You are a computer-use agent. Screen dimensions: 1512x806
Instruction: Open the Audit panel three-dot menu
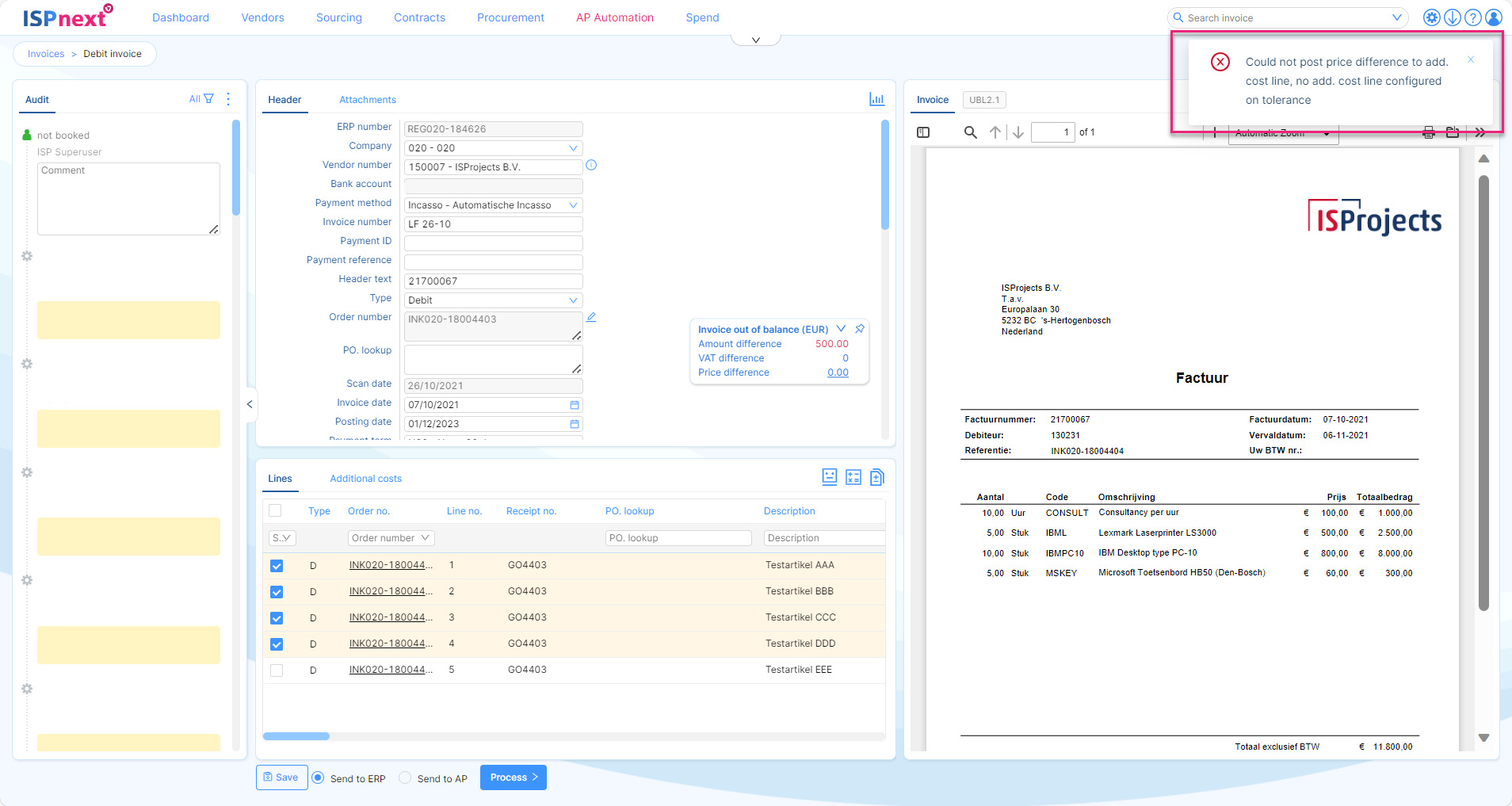228,99
